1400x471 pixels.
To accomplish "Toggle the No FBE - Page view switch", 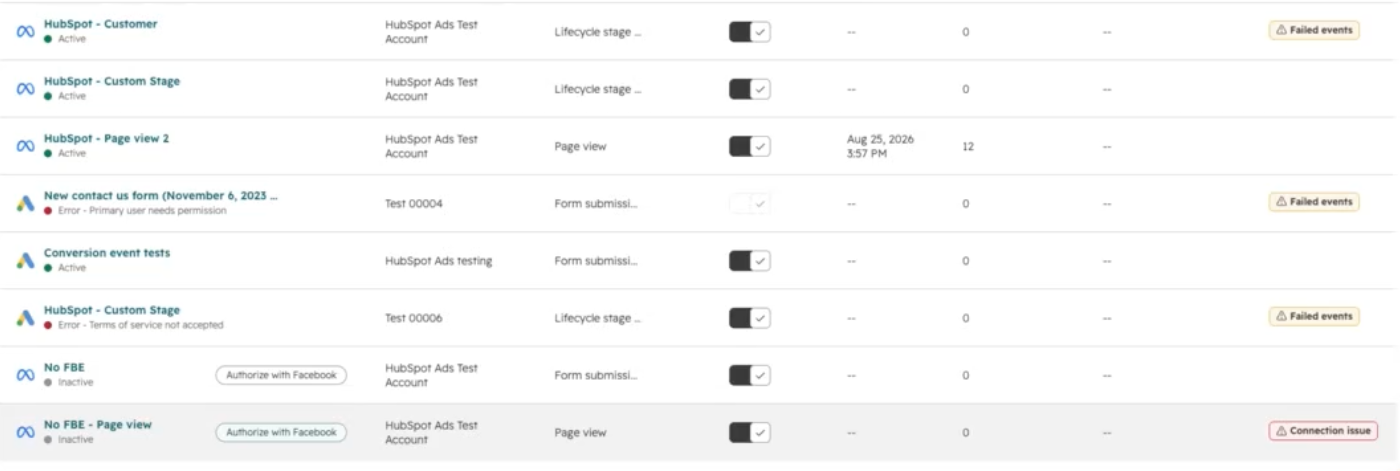I will [x=750, y=433].
